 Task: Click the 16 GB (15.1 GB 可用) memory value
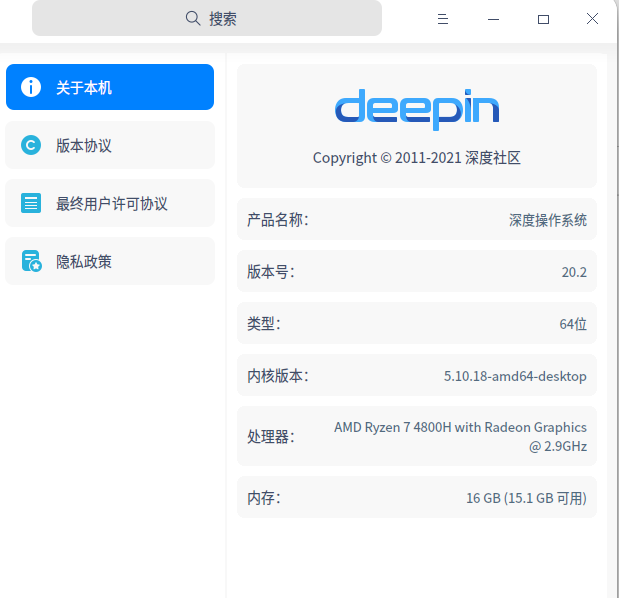[526, 498]
